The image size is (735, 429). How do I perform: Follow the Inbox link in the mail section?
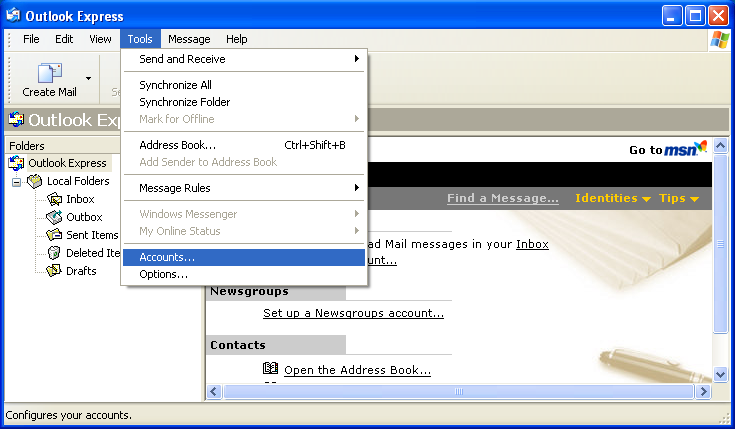coord(532,244)
